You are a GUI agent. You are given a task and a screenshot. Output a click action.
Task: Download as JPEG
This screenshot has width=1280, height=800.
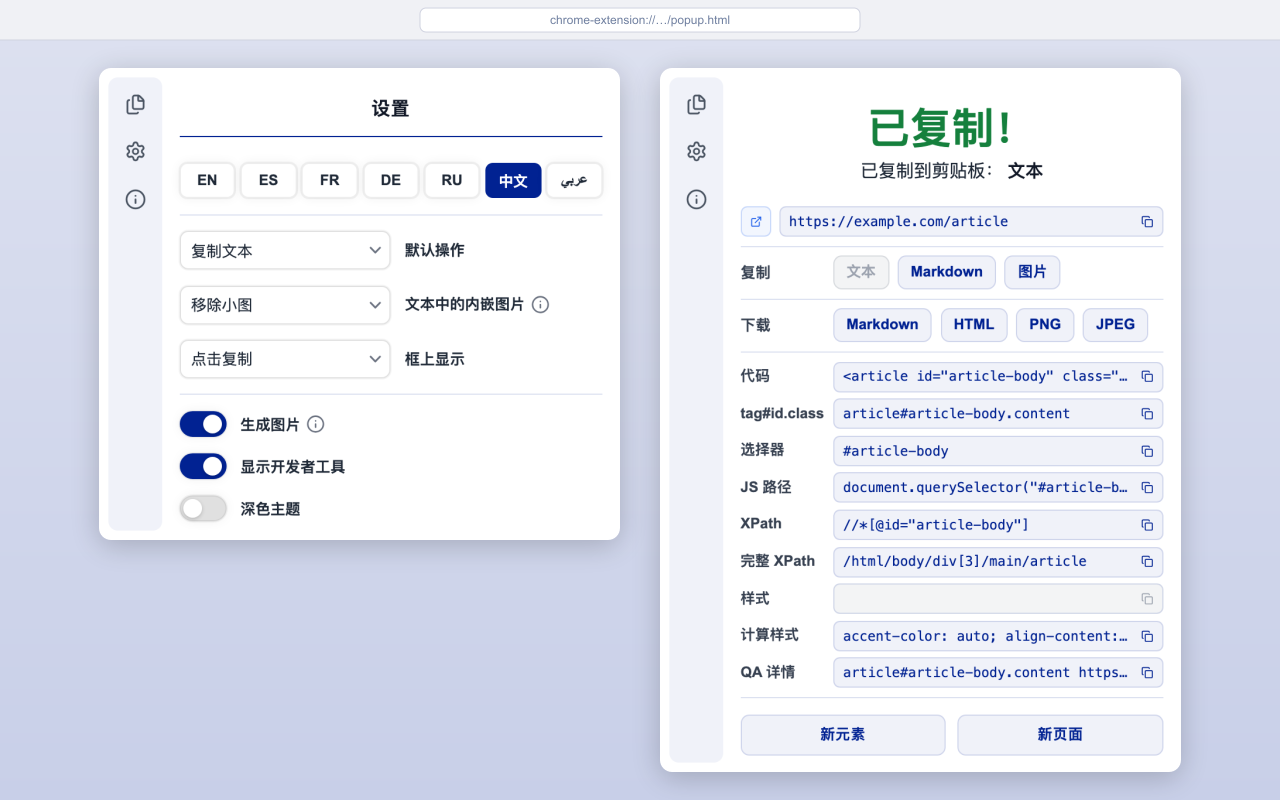pos(1115,325)
